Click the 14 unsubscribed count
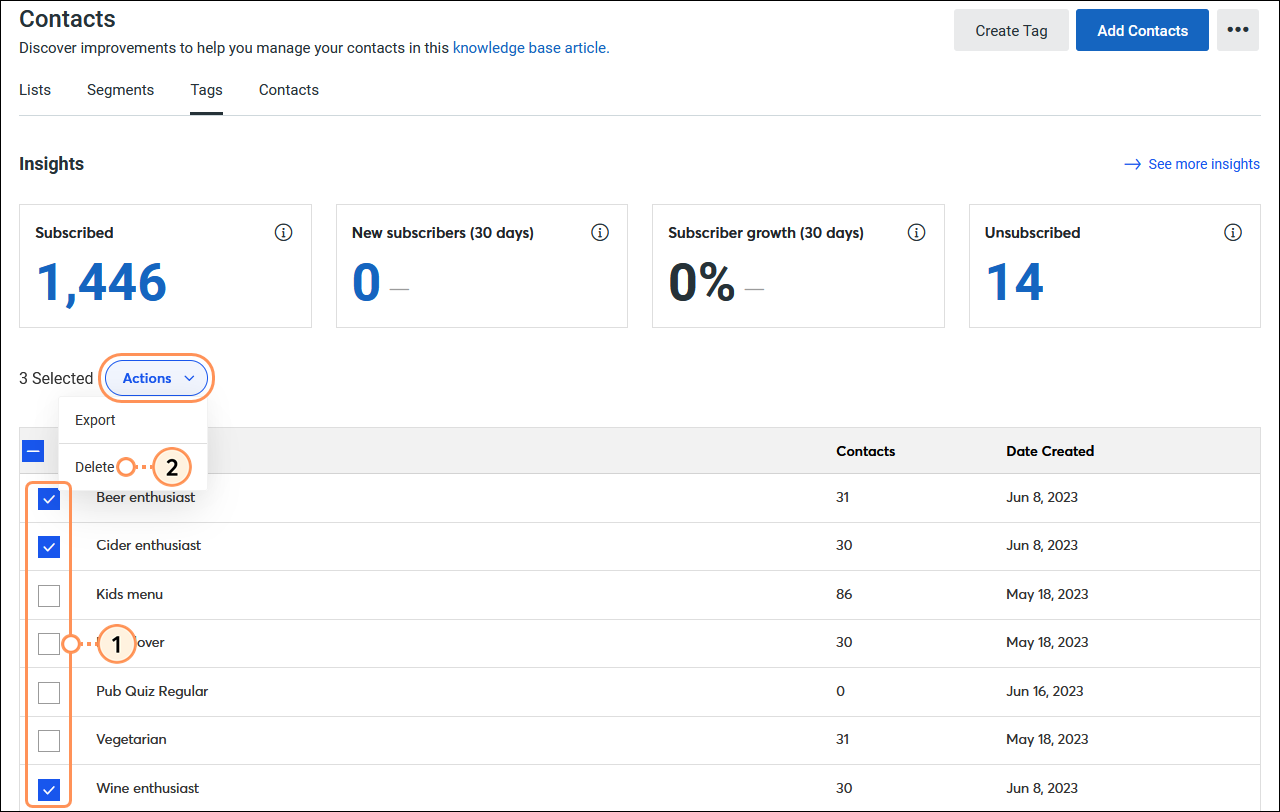The image size is (1280, 812). (x=1015, y=282)
